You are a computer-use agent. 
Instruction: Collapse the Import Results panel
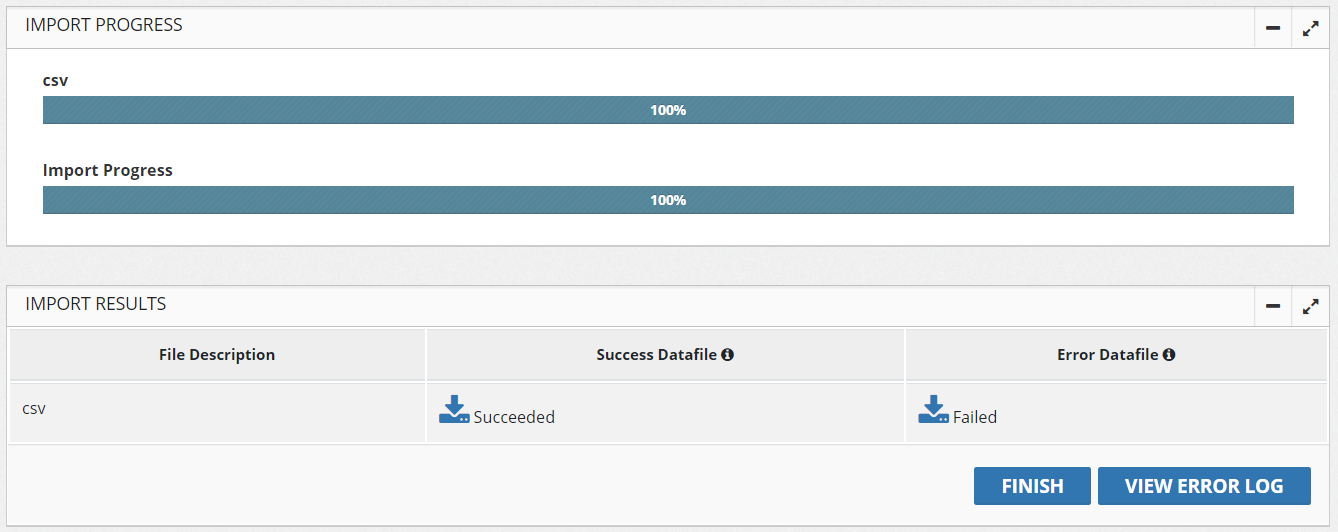(1273, 306)
